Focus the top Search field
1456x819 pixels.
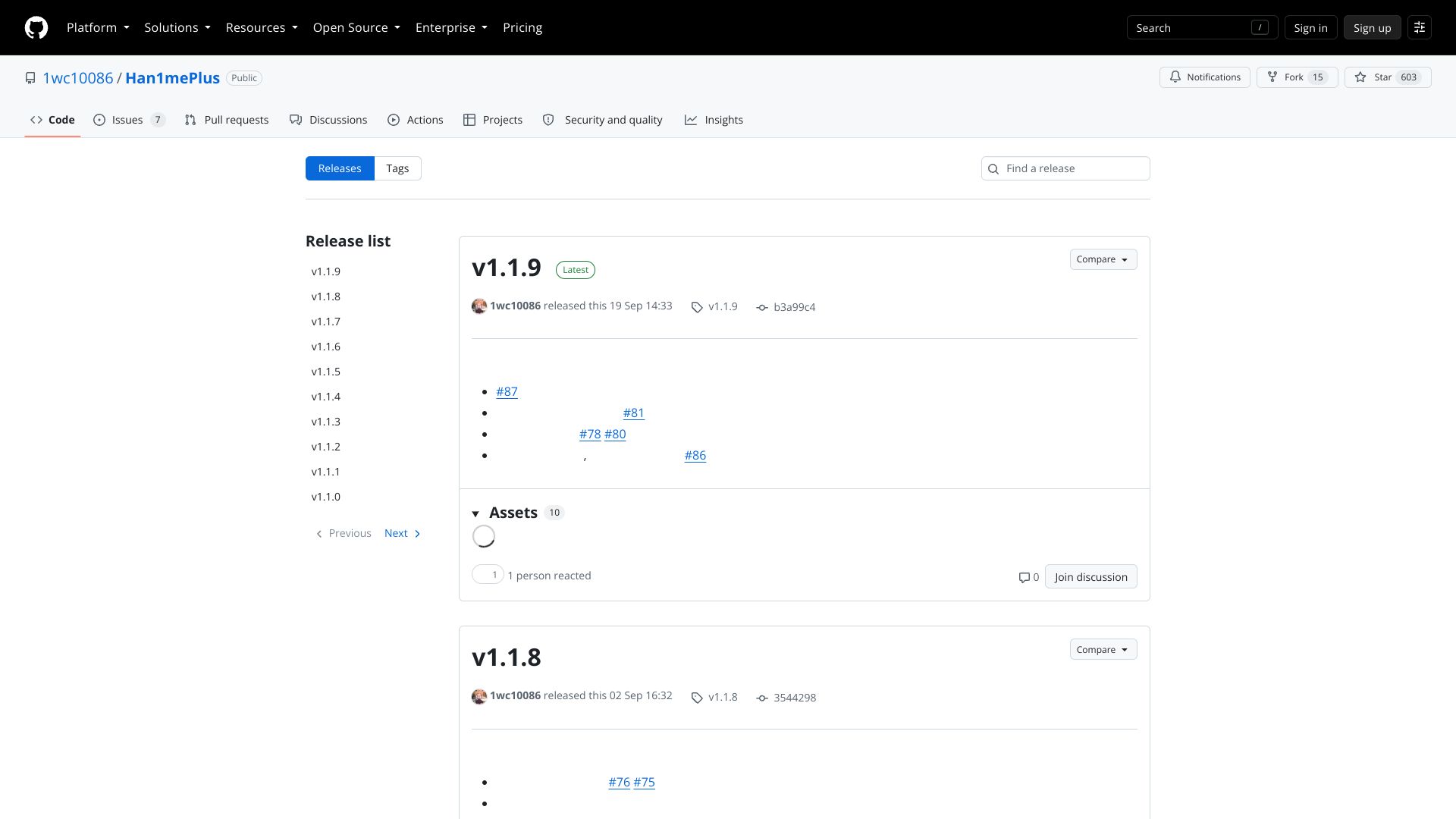1203,28
